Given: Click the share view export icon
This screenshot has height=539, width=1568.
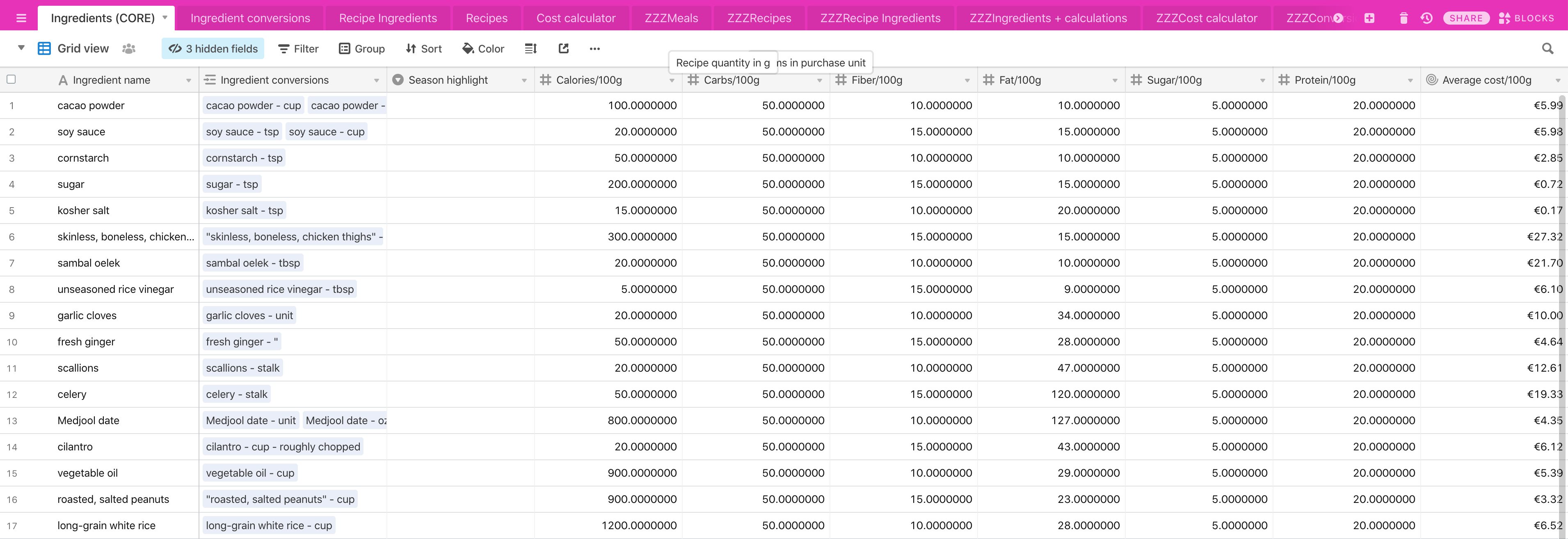Looking at the screenshot, I should click(564, 49).
